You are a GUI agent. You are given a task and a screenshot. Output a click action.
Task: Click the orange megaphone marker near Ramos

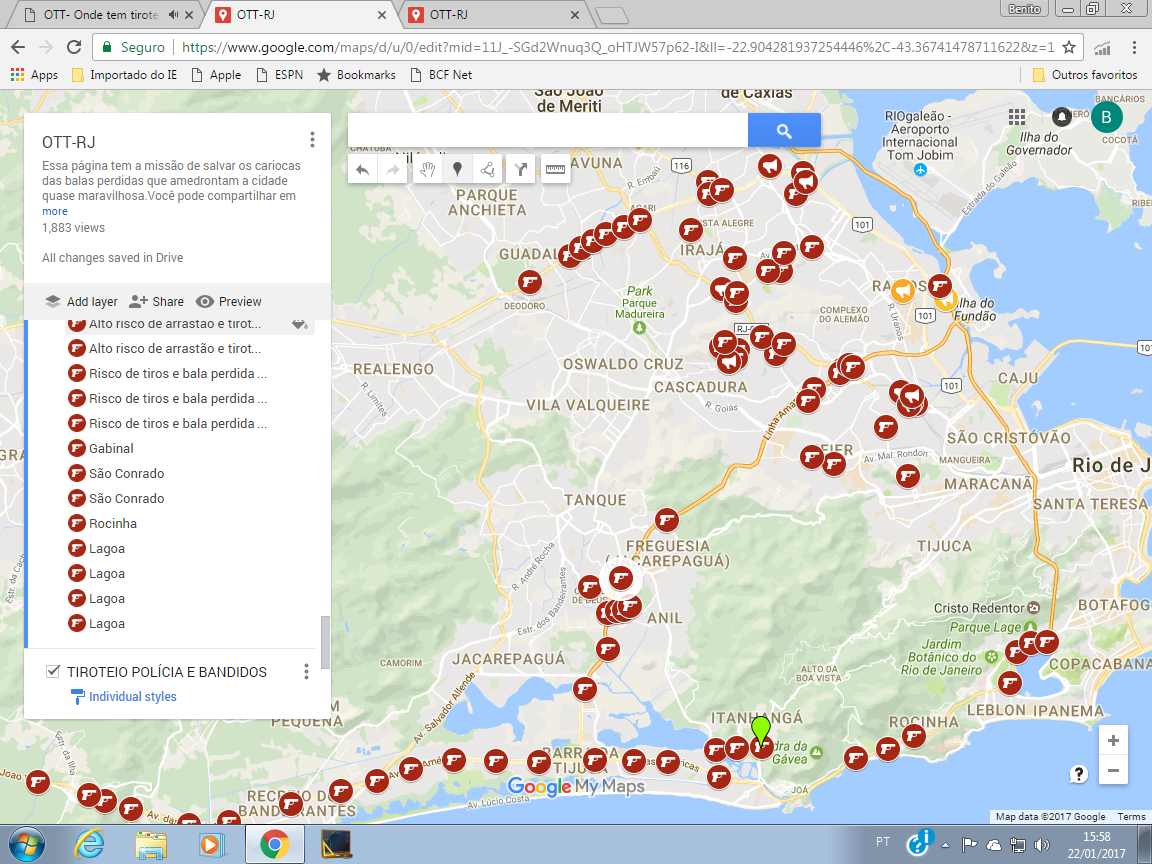click(x=902, y=290)
